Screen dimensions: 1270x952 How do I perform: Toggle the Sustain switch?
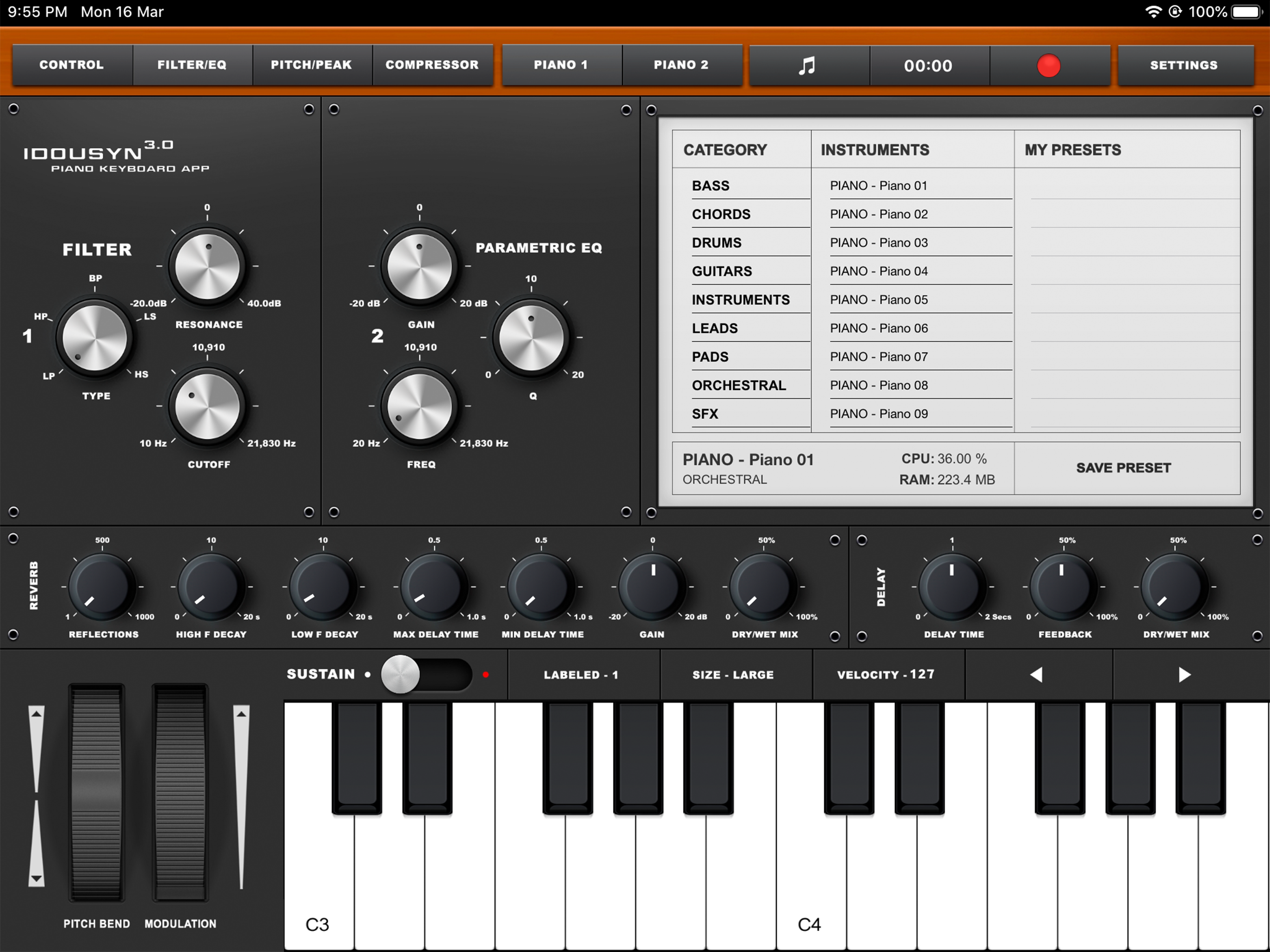[426, 674]
